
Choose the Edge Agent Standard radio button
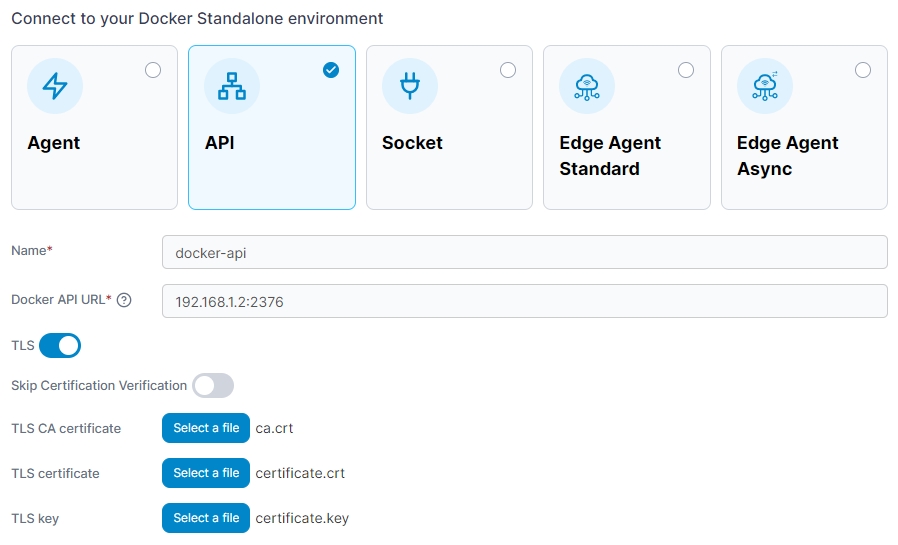[x=686, y=70]
